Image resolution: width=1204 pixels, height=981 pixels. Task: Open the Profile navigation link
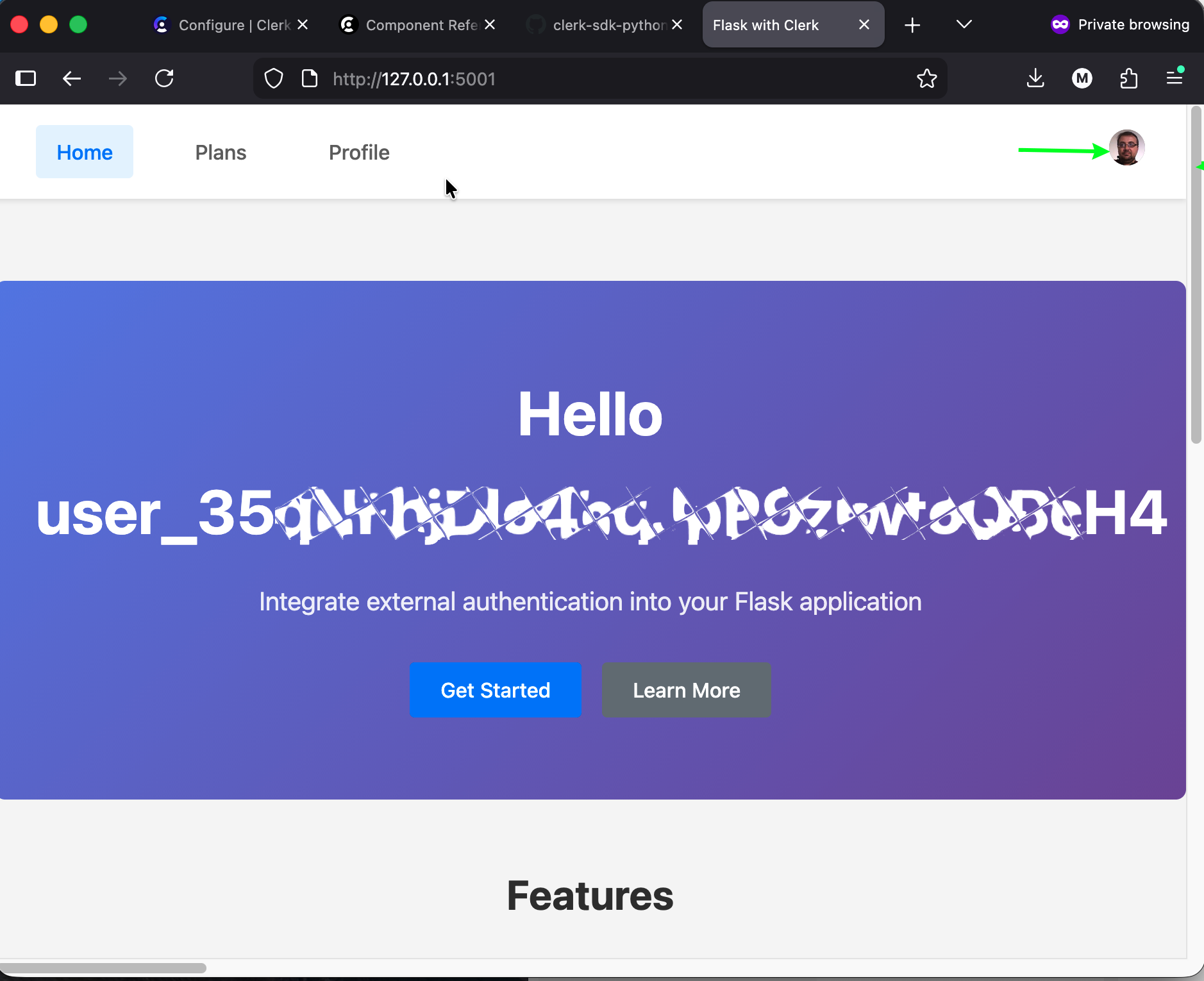tap(359, 153)
